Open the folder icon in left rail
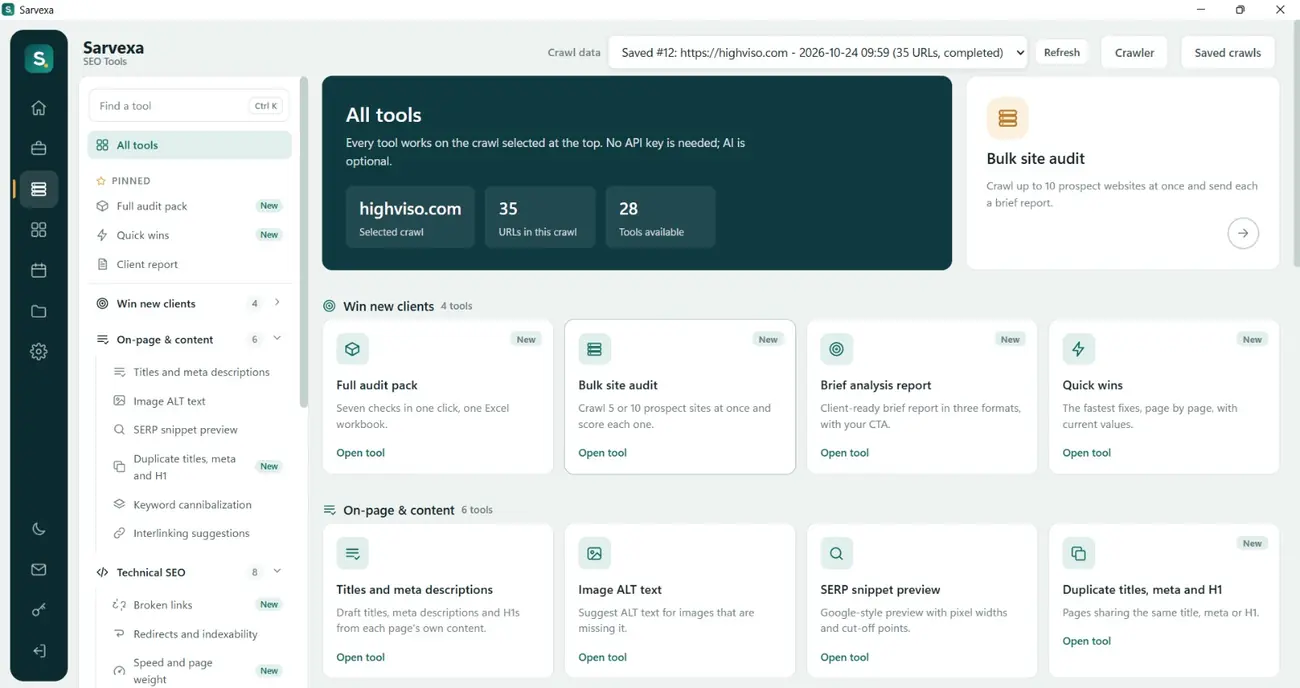1300x688 pixels. pos(39,311)
